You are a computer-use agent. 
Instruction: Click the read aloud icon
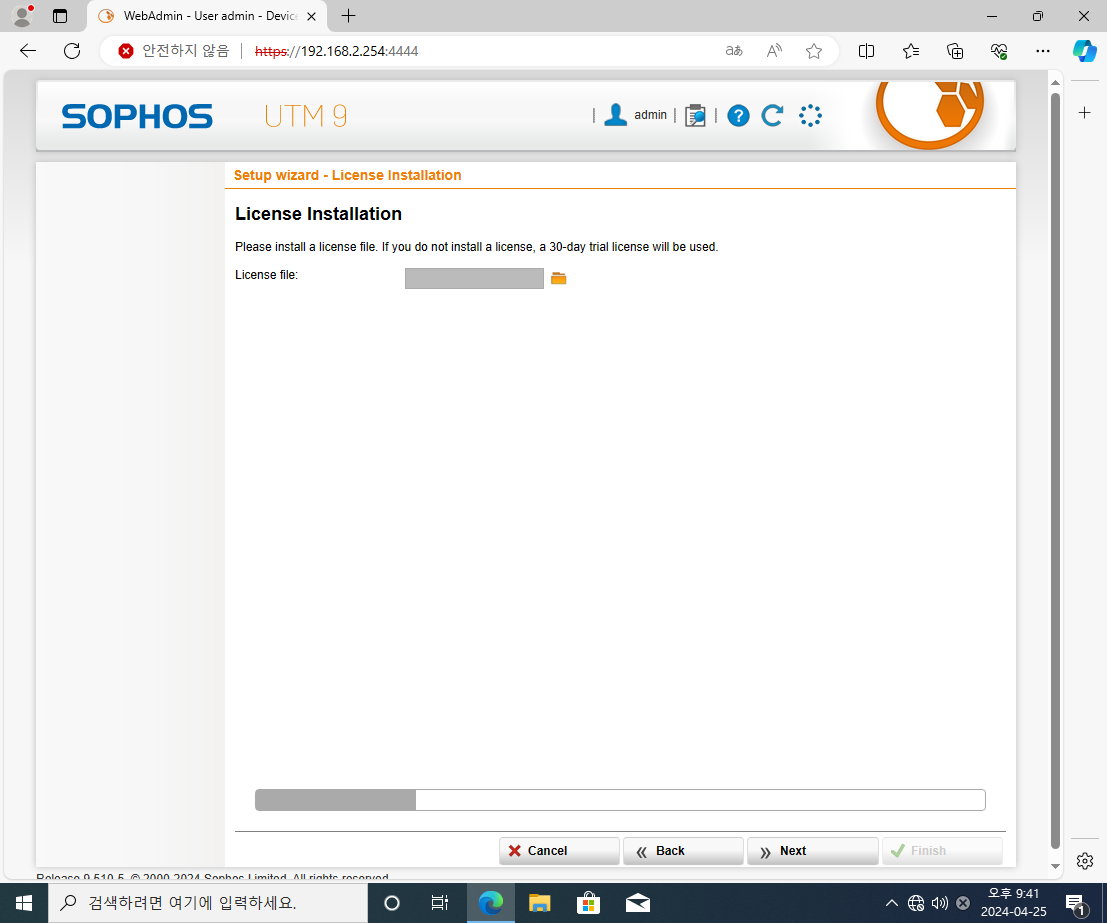(774, 51)
